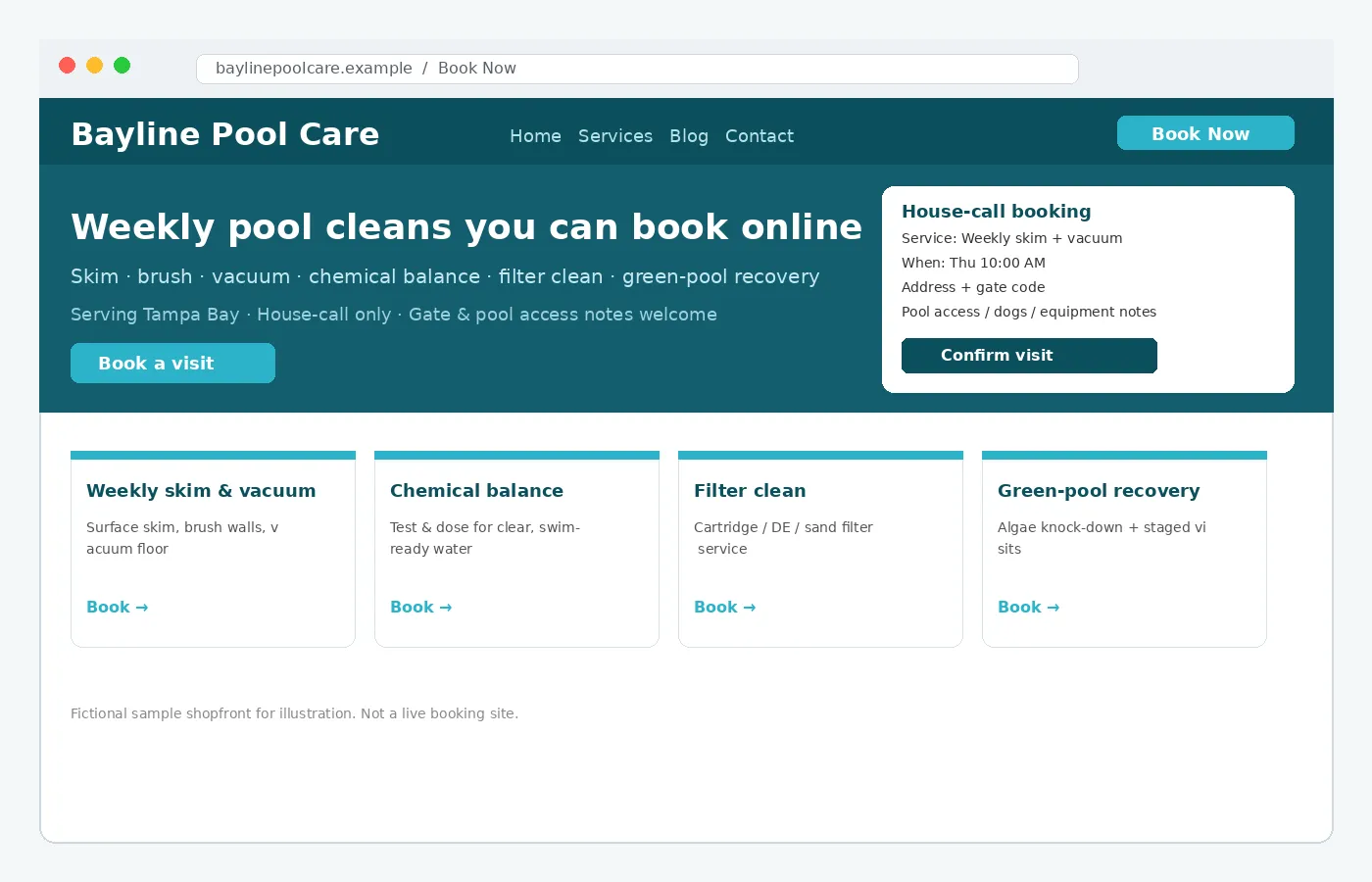1372x882 pixels.
Task: Visit the Blog nav item
Action: pos(689,136)
